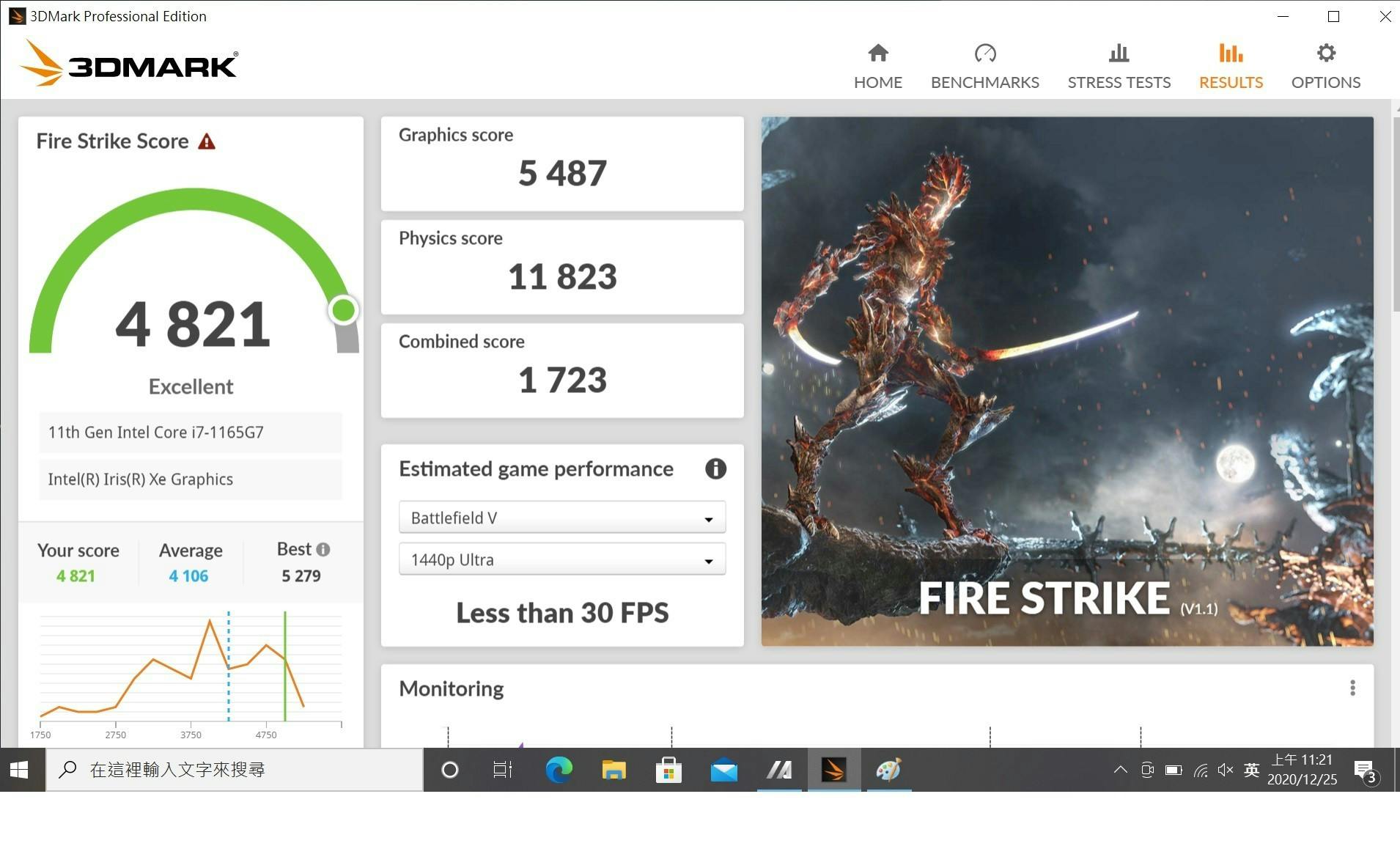Image resolution: width=1400 pixels, height=857 pixels.
Task: Click the Combined score 1 723 value
Action: 562,380
